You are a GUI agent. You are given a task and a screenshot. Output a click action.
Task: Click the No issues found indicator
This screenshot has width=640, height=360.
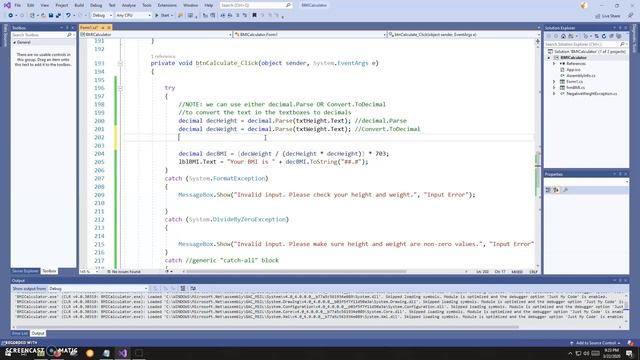tap(124, 271)
